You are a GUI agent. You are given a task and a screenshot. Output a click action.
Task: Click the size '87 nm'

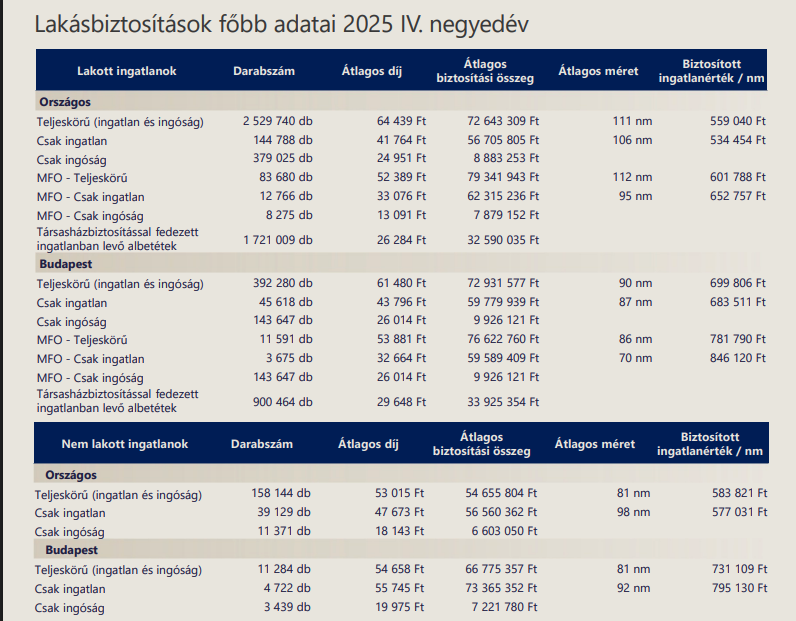coord(635,302)
